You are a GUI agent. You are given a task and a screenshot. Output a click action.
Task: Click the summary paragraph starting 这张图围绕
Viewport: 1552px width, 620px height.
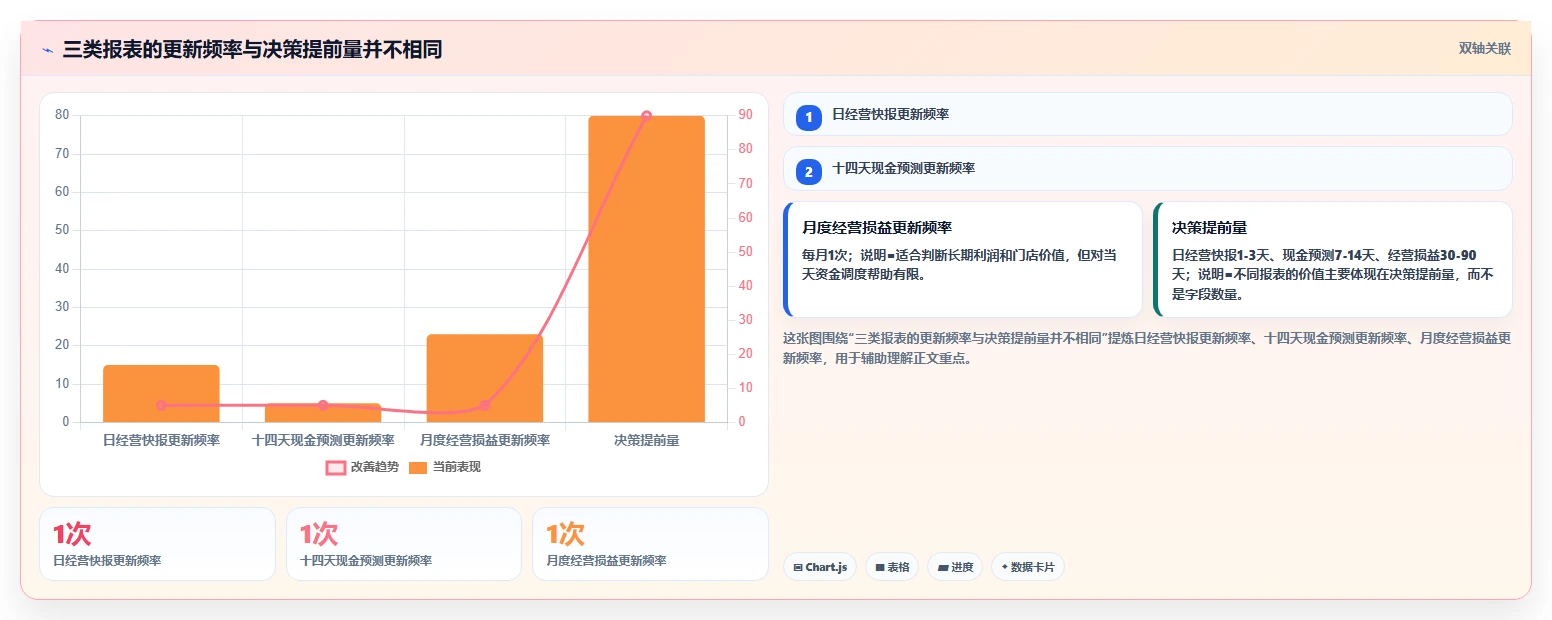point(1147,348)
